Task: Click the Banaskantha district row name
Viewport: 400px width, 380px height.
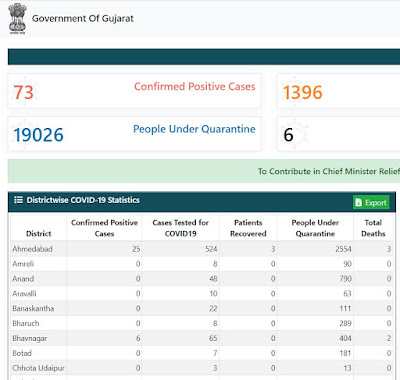Action: point(33,308)
